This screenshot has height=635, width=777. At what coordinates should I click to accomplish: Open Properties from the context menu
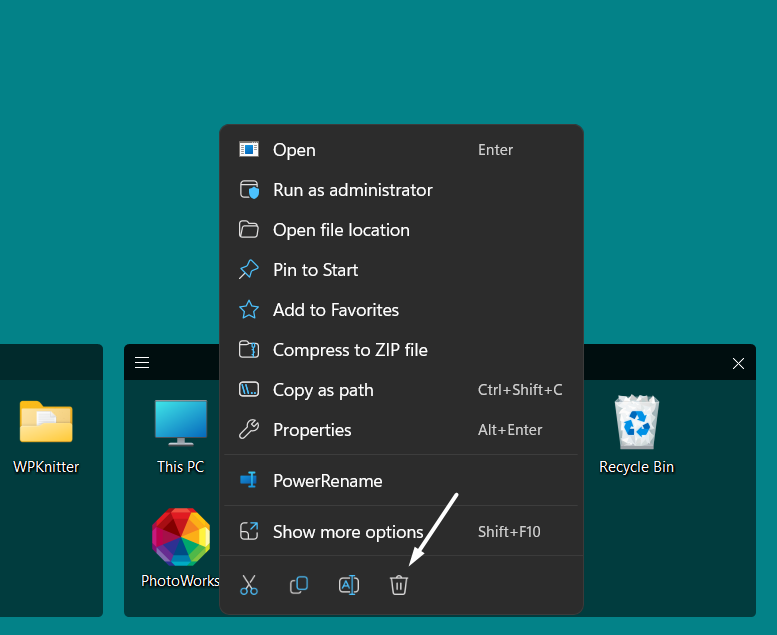coord(312,430)
